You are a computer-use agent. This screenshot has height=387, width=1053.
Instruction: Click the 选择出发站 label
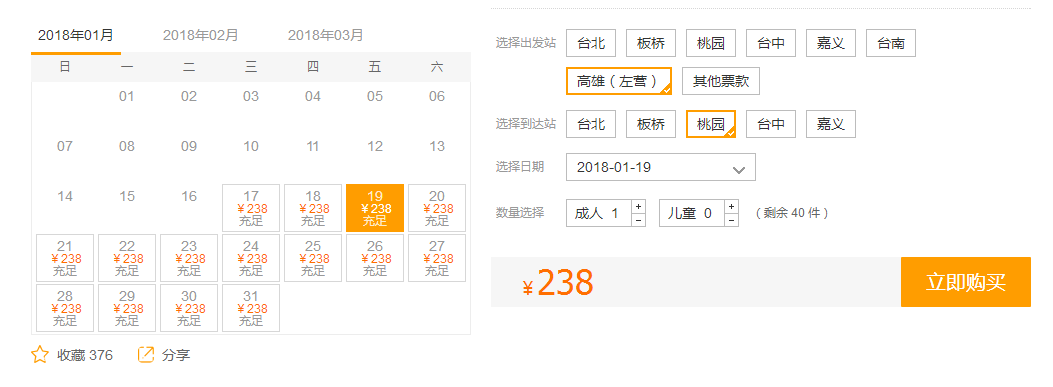pyautogui.click(x=526, y=44)
